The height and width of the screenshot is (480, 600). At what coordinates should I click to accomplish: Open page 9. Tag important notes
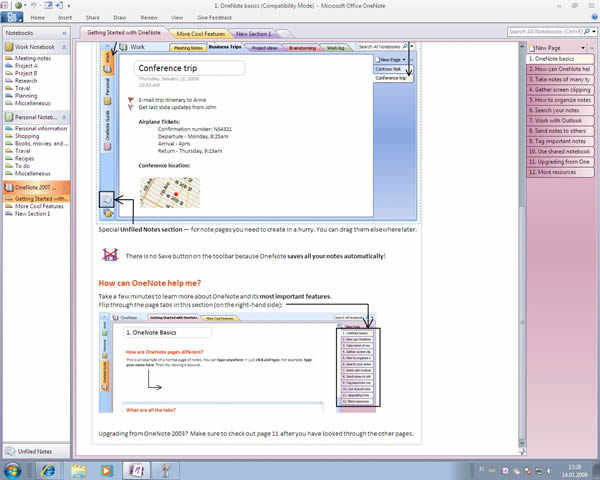(x=560, y=141)
